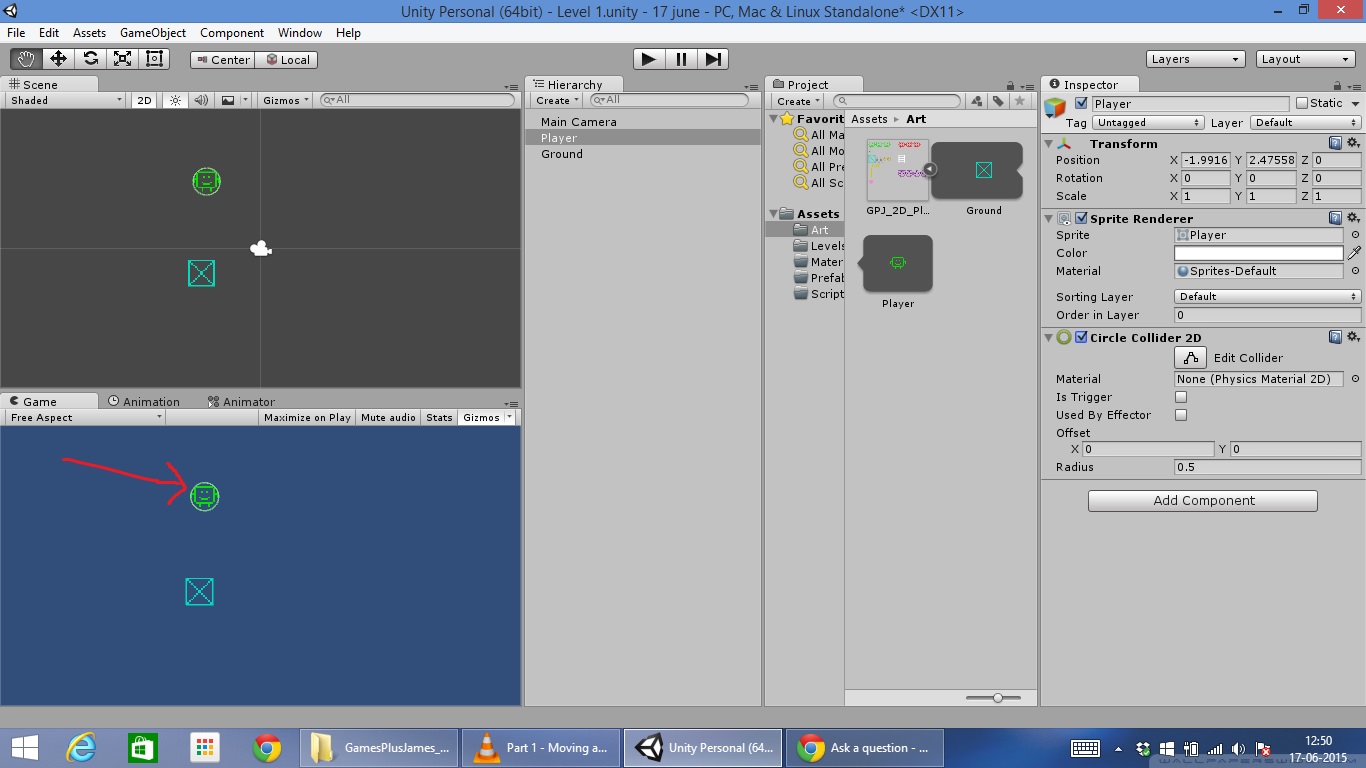Select the Rect transform tool

154,59
